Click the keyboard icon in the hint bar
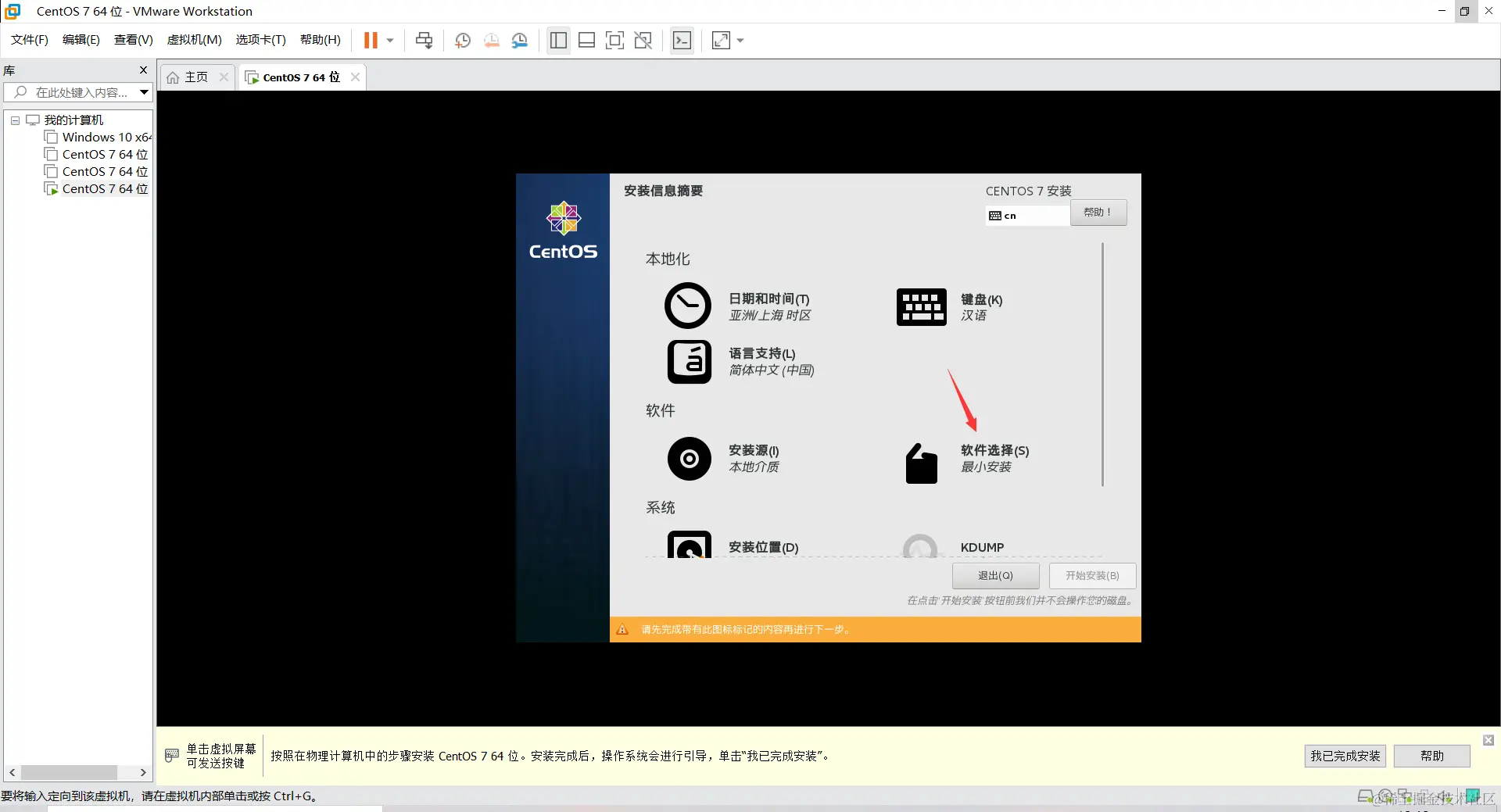 tap(172, 756)
